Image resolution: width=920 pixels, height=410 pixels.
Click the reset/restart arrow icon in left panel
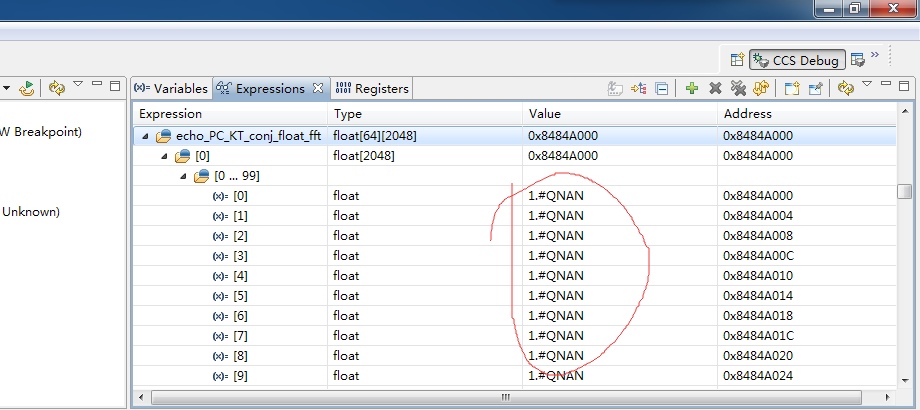tap(26, 89)
